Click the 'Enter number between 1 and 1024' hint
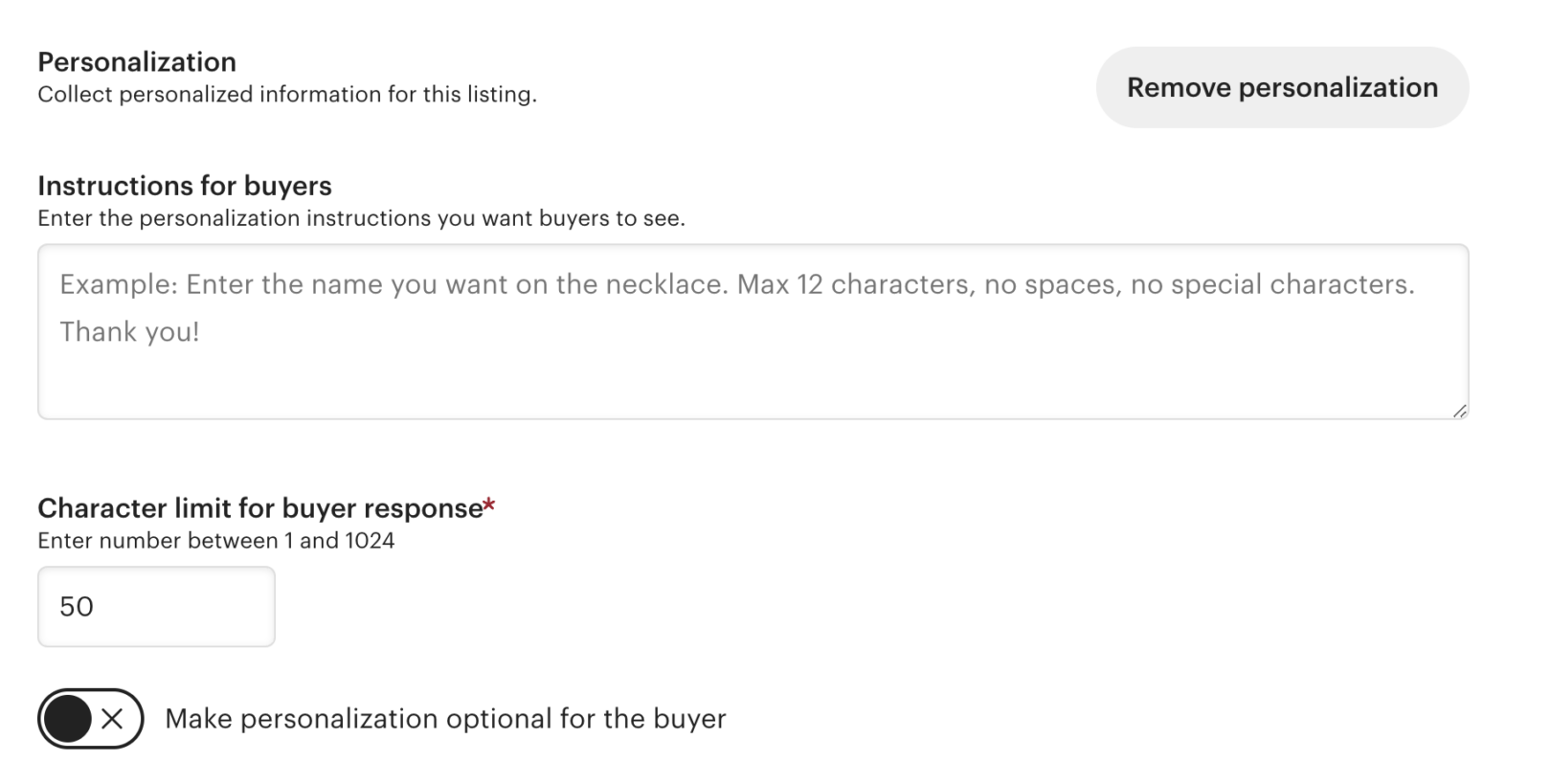1551x784 pixels. click(215, 541)
